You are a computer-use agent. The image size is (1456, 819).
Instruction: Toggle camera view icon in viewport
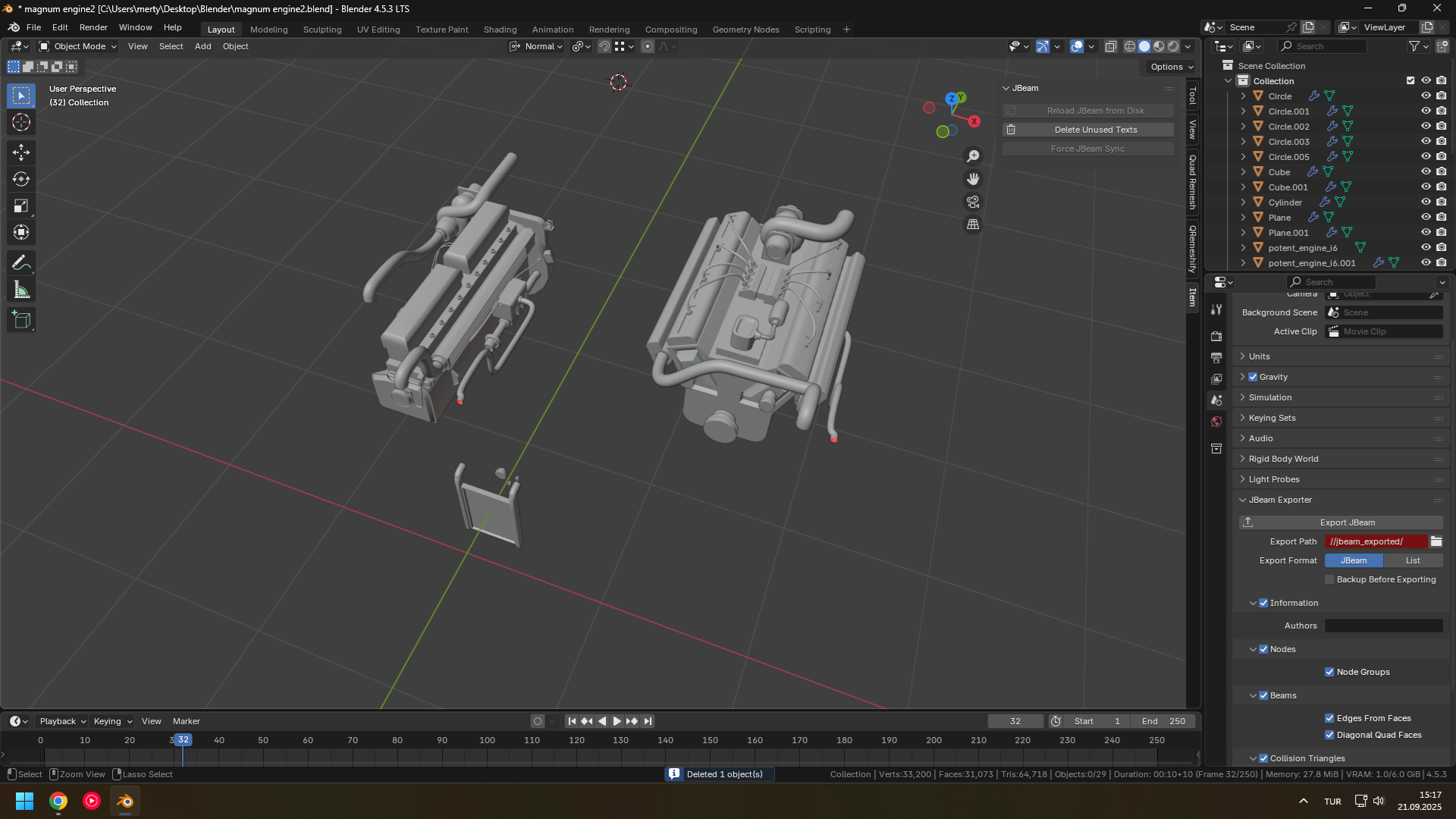(x=973, y=202)
